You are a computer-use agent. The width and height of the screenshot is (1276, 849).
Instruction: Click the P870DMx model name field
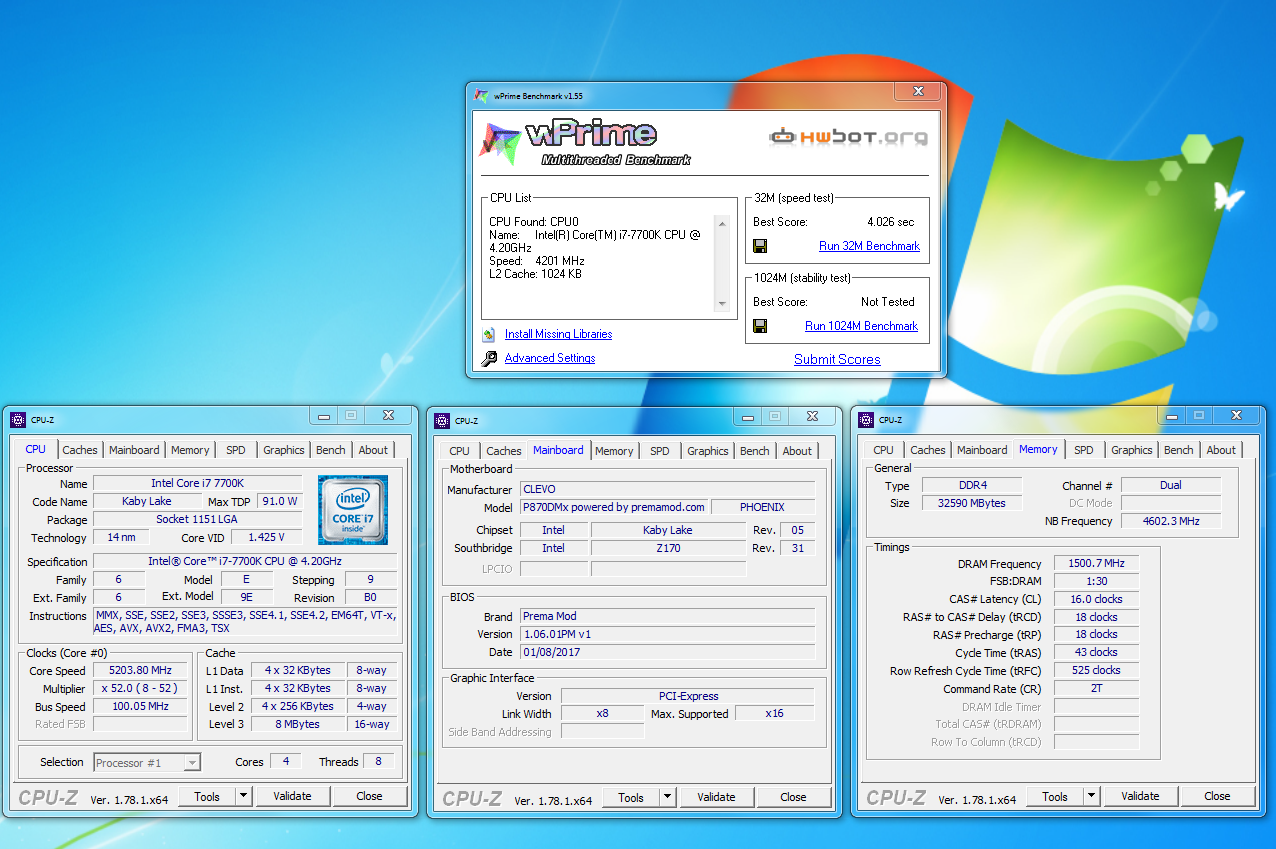point(613,507)
